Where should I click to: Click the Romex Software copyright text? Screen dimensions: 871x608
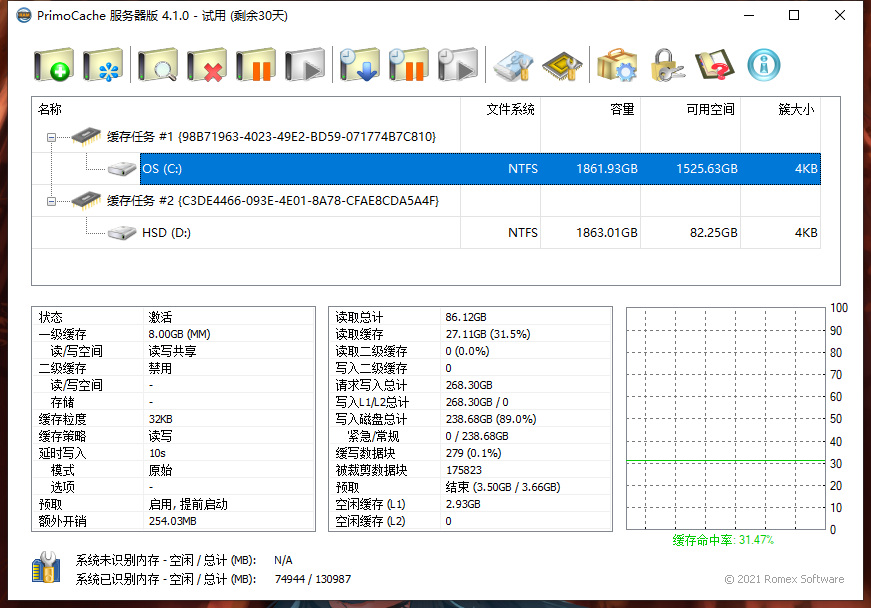click(x=784, y=579)
